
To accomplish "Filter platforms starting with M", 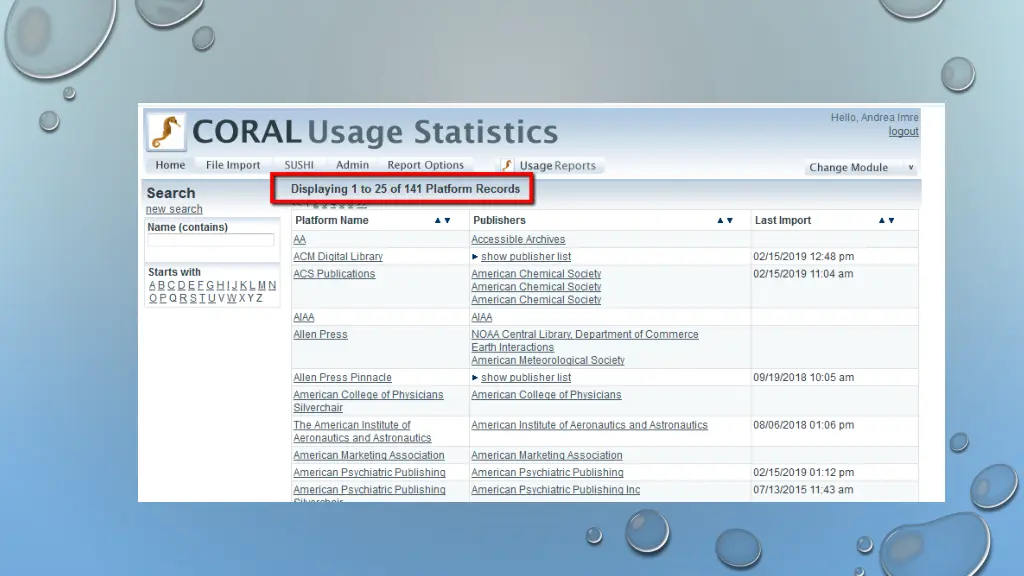I will click(262, 285).
